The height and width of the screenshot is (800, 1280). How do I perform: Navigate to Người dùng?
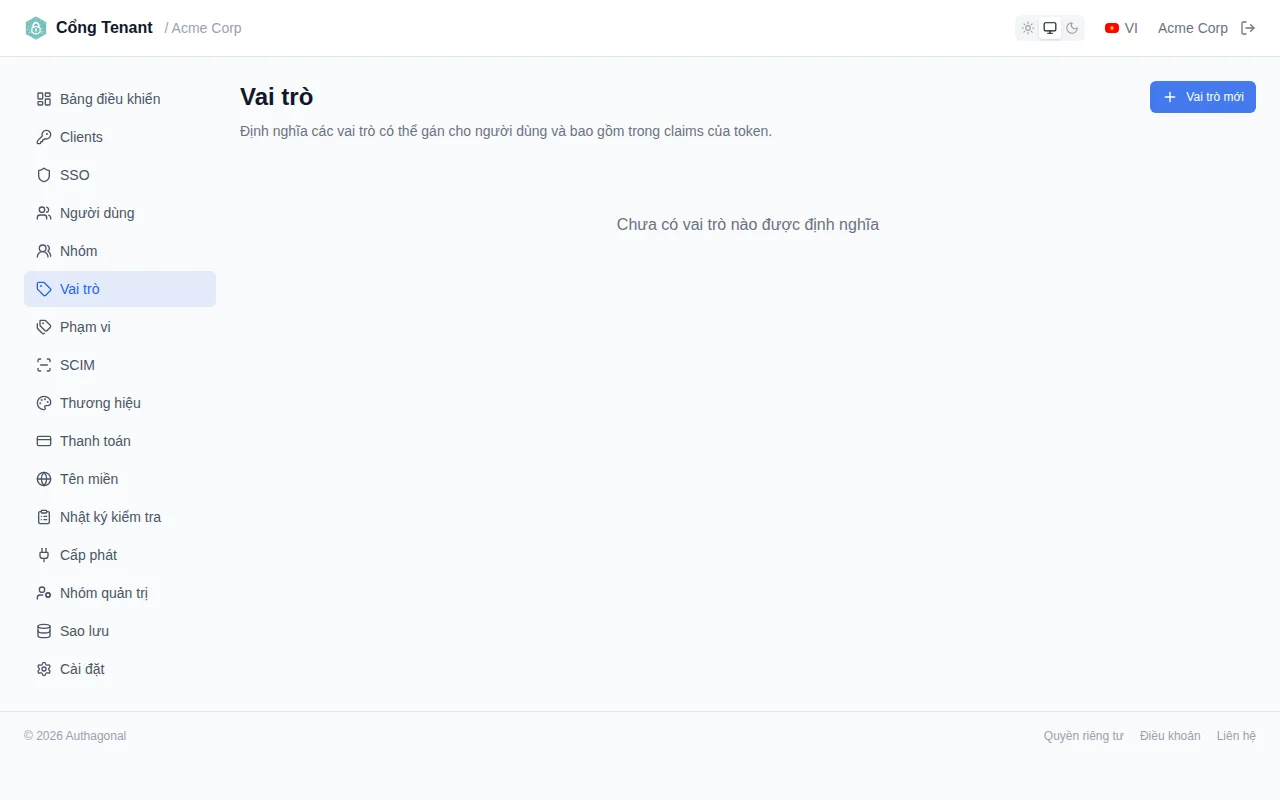(x=120, y=213)
